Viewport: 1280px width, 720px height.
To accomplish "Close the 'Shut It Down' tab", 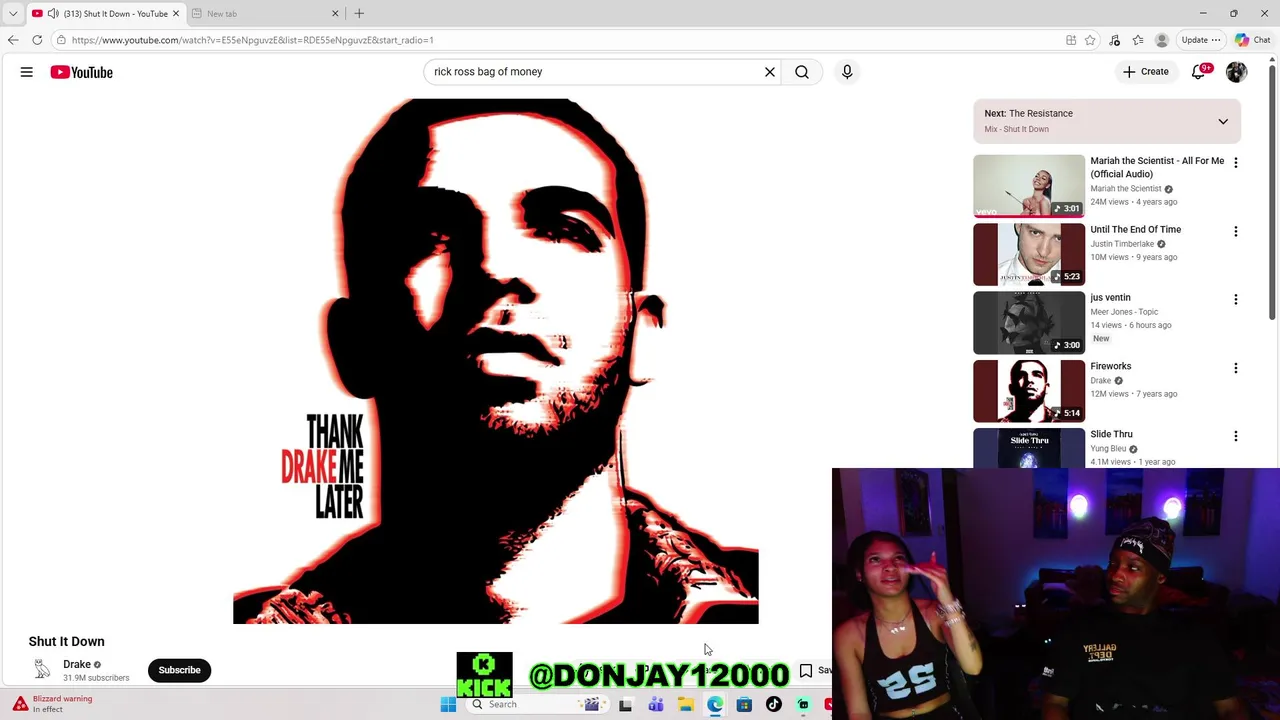I will [x=176, y=14].
